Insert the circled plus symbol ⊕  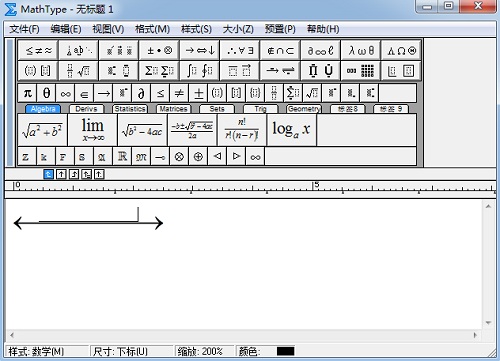(198, 156)
